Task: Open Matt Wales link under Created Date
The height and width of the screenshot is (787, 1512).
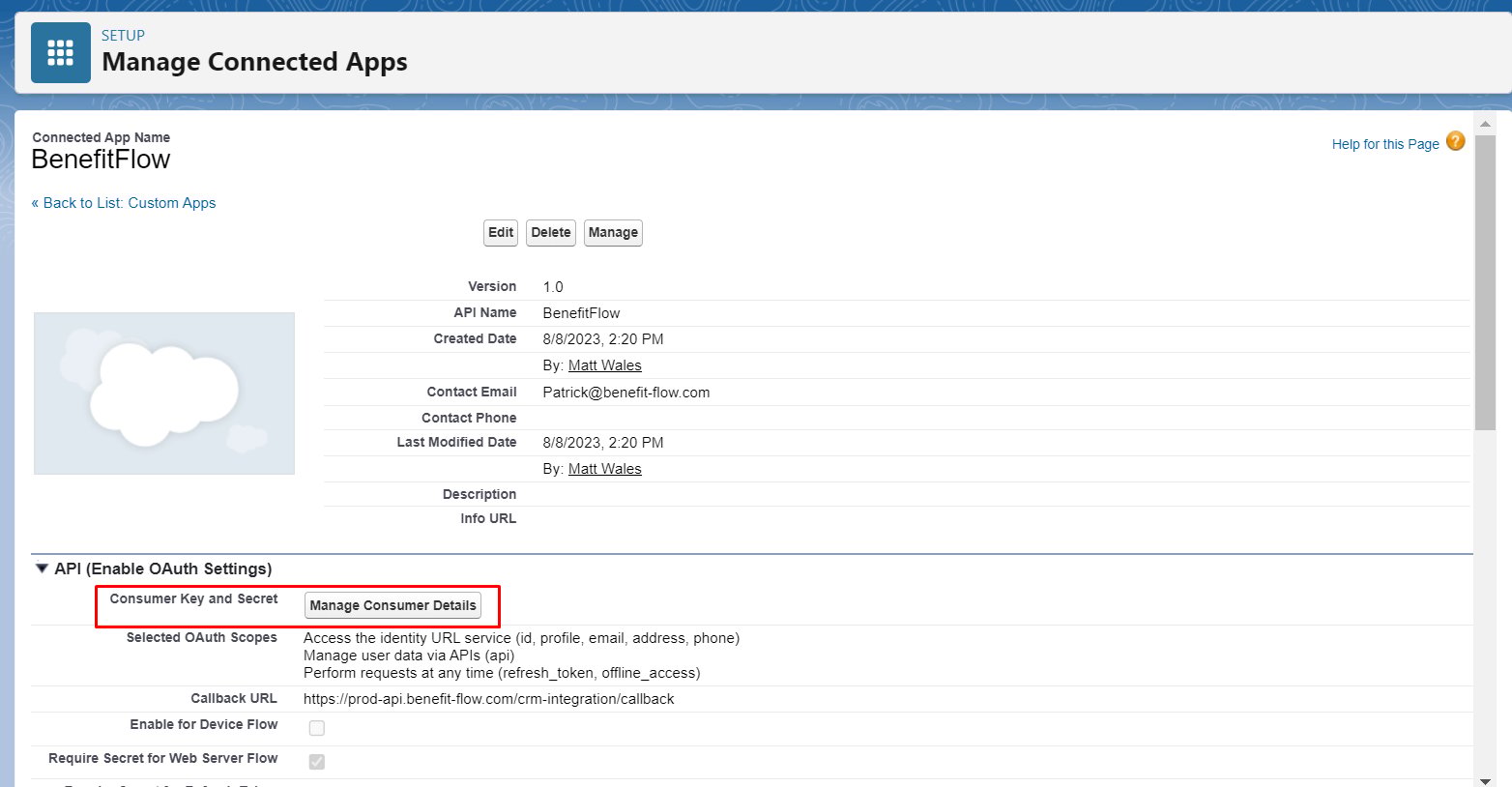Action: (605, 365)
